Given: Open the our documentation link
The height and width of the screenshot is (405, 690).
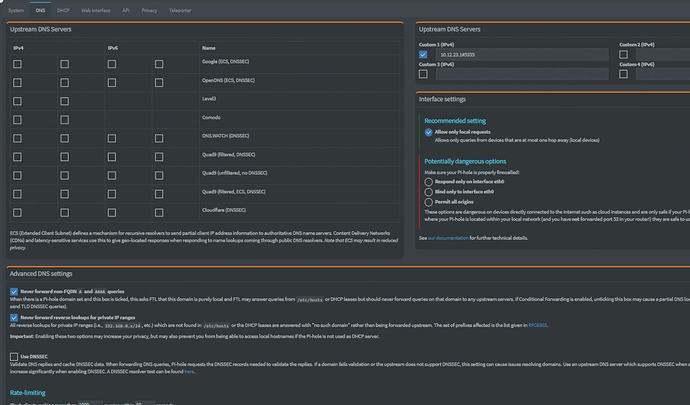Looking at the screenshot, I should point(448,239).
